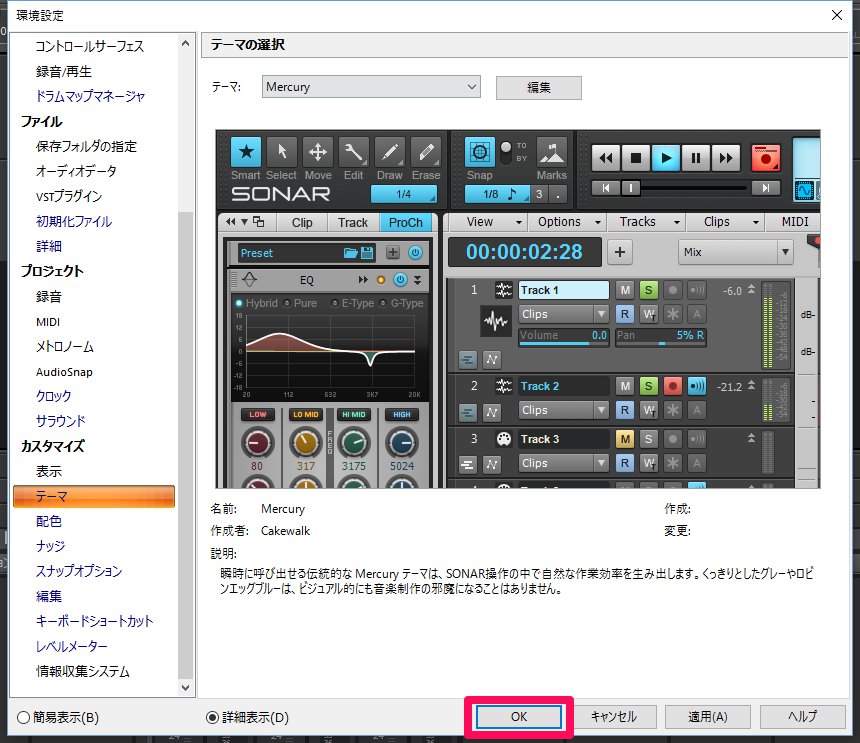Click the pause transport button in preview
860x743 pixels.
tap(695, 158)
